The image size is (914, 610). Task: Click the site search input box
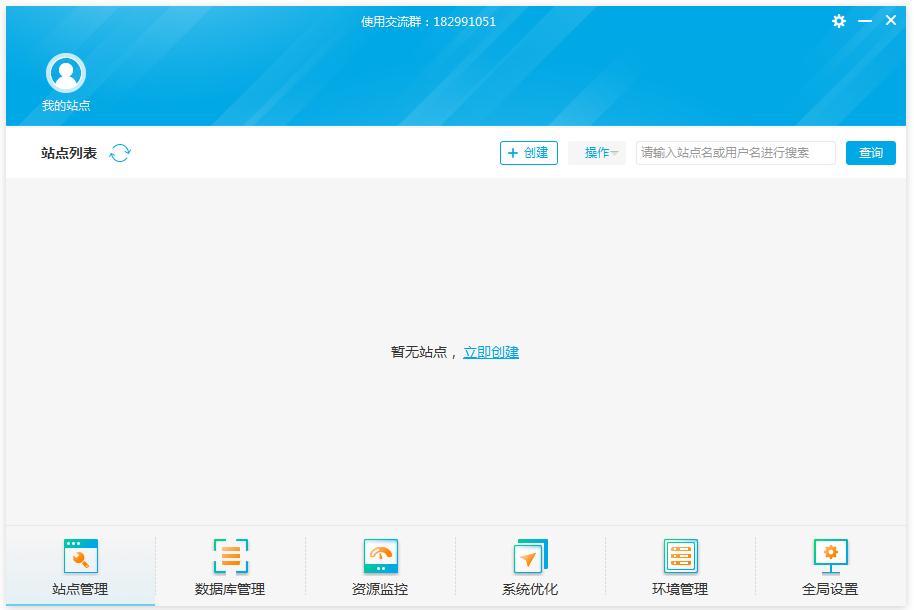734,152
